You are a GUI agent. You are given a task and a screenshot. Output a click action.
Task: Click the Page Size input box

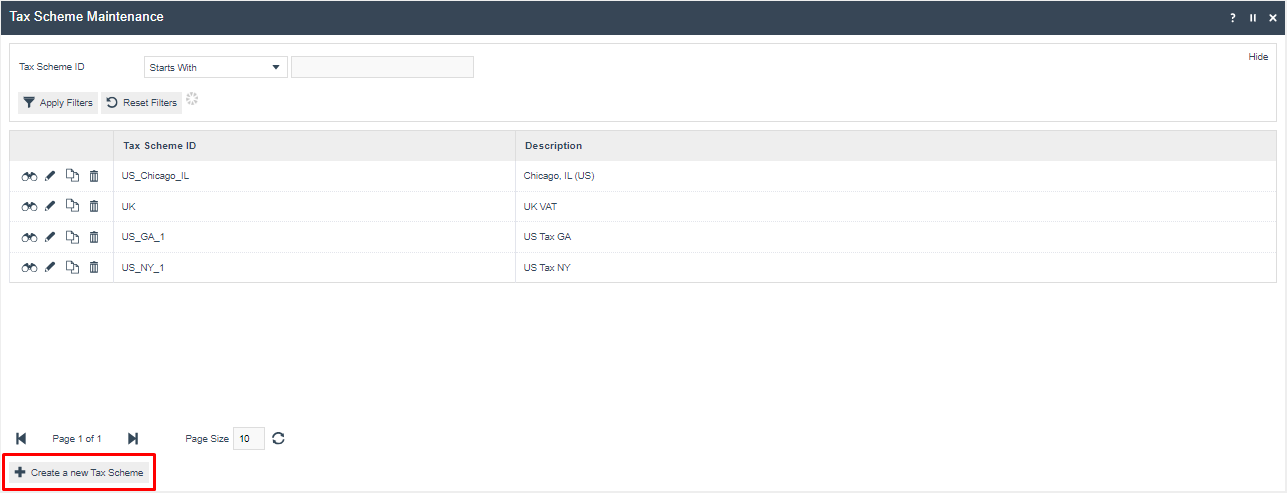click(x=249, y=439)
